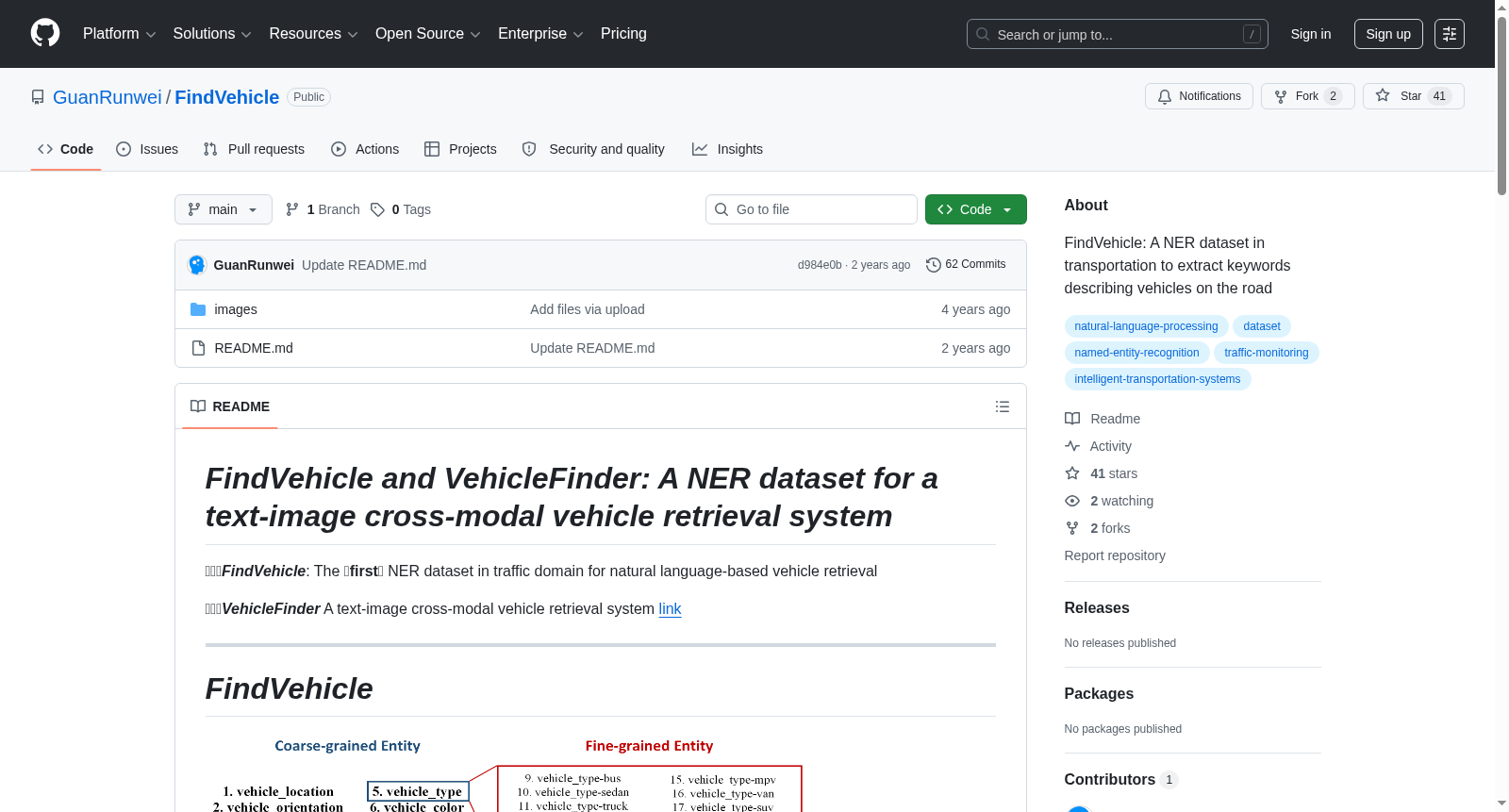Image resolution: width=1509 pixels, height=812 pixels.
Task: Expand the Solutions menu
Action: pyautogui.click(x=212, y=34)
